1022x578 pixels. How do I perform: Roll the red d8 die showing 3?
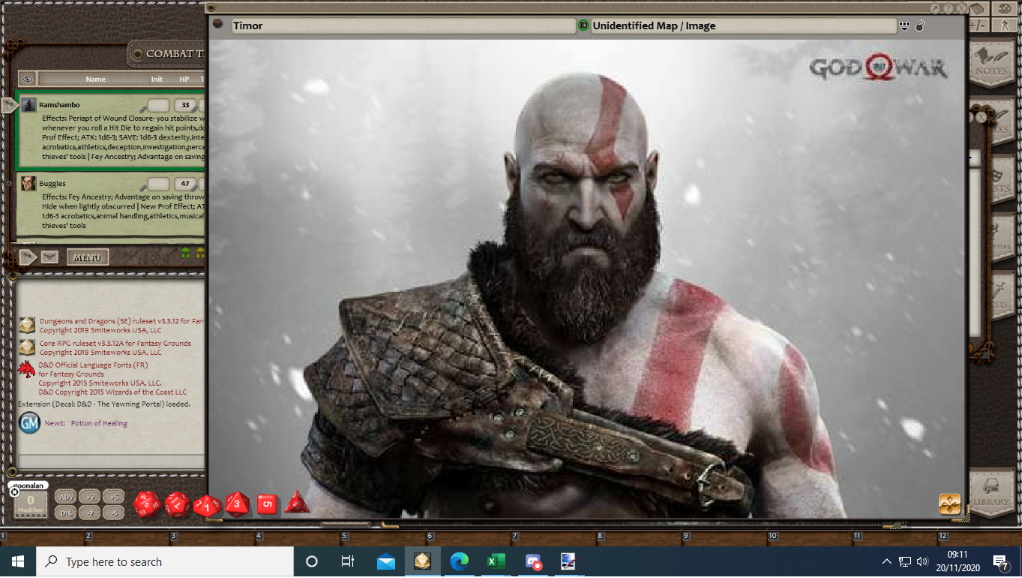237,504
